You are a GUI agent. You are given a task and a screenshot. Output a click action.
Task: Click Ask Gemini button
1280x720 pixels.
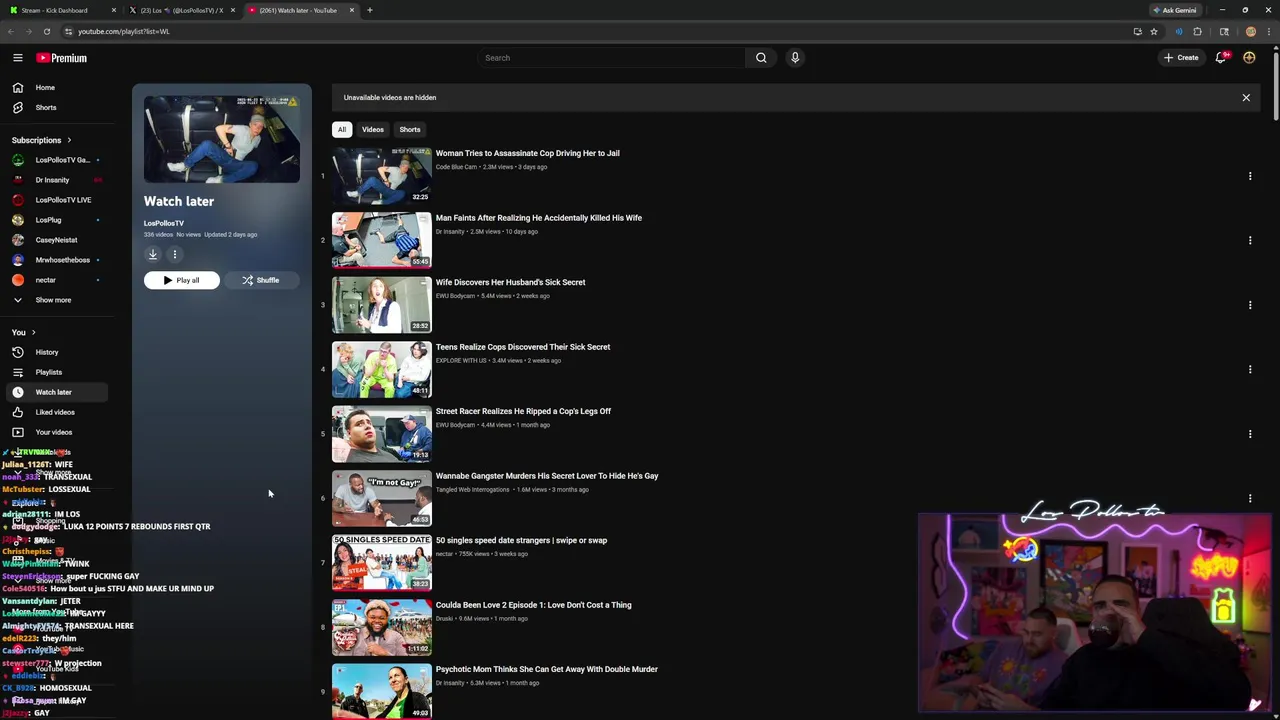1174,10
